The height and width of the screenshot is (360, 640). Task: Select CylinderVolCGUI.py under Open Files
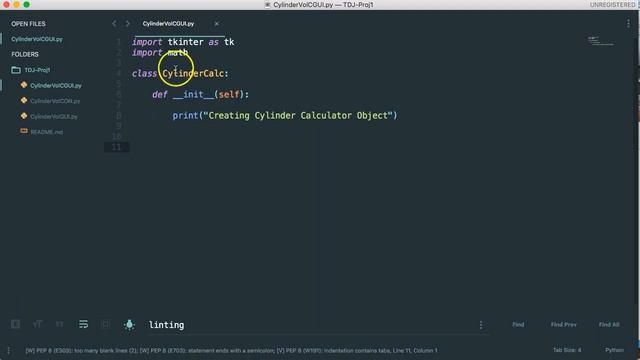click(x=37, y=39)
